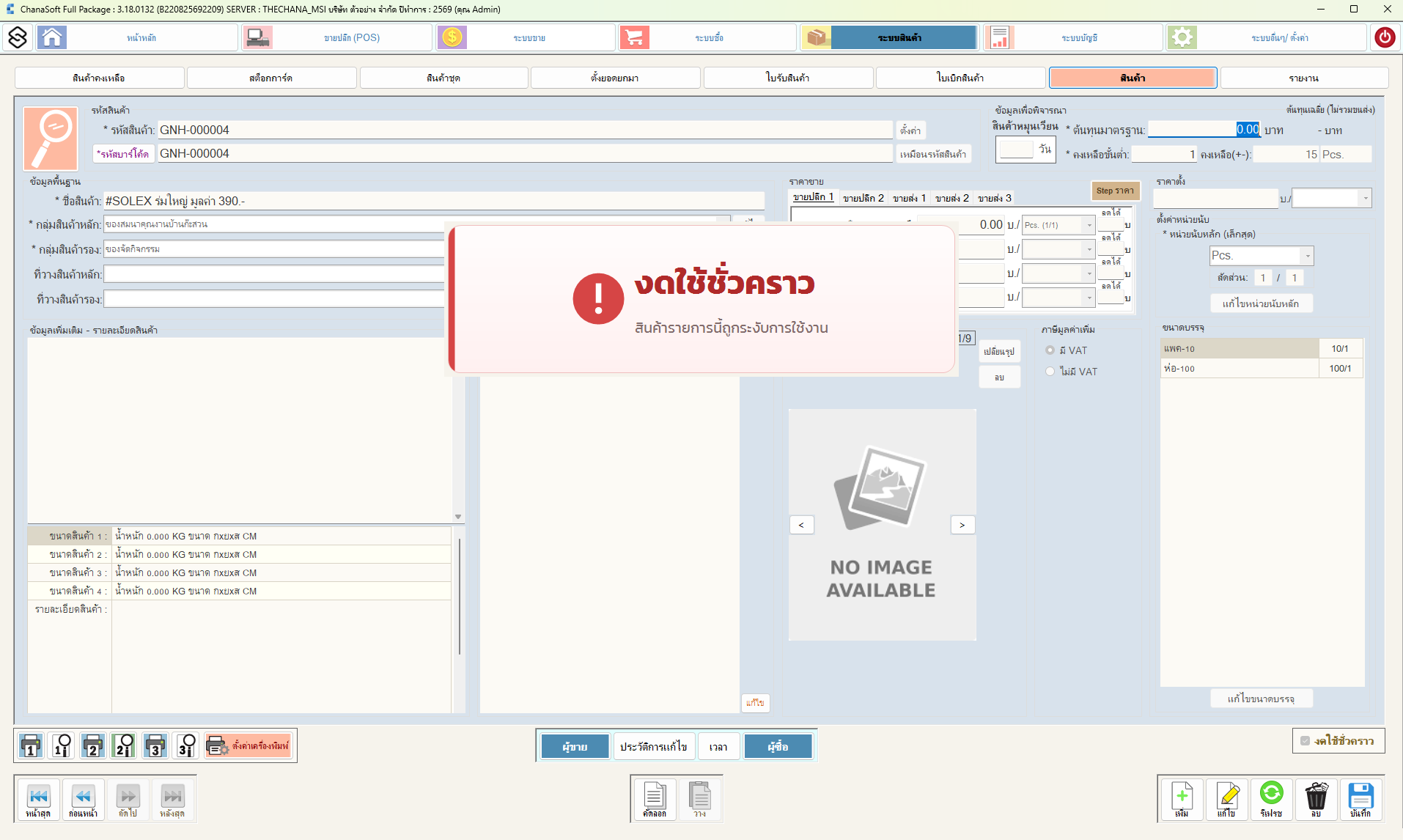Print with printer 1 icon
This screenshot has width=1403, height=840.
pyautogui.click(x=31, y=745)
